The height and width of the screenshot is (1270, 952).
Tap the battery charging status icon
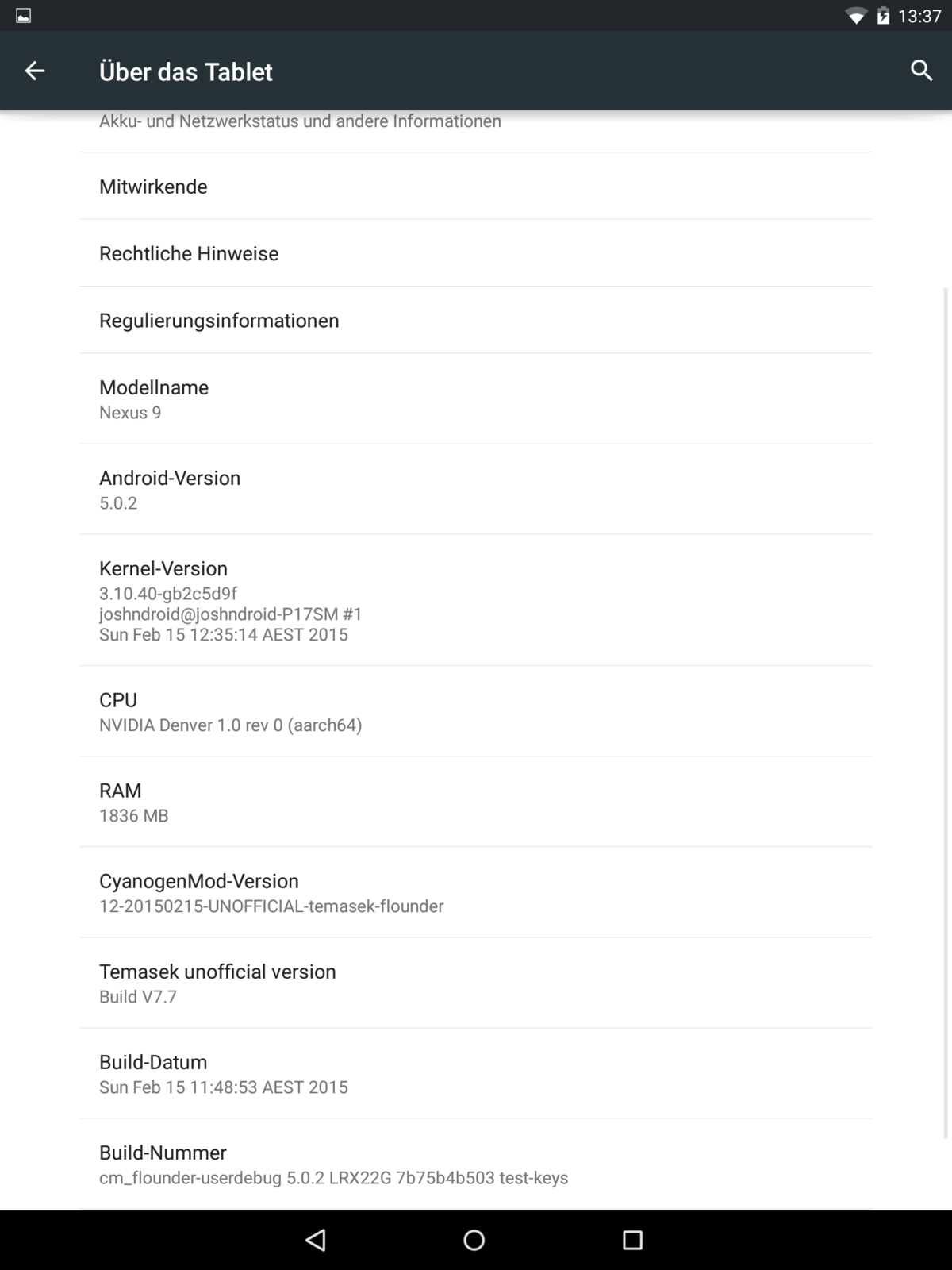point(883,16)
